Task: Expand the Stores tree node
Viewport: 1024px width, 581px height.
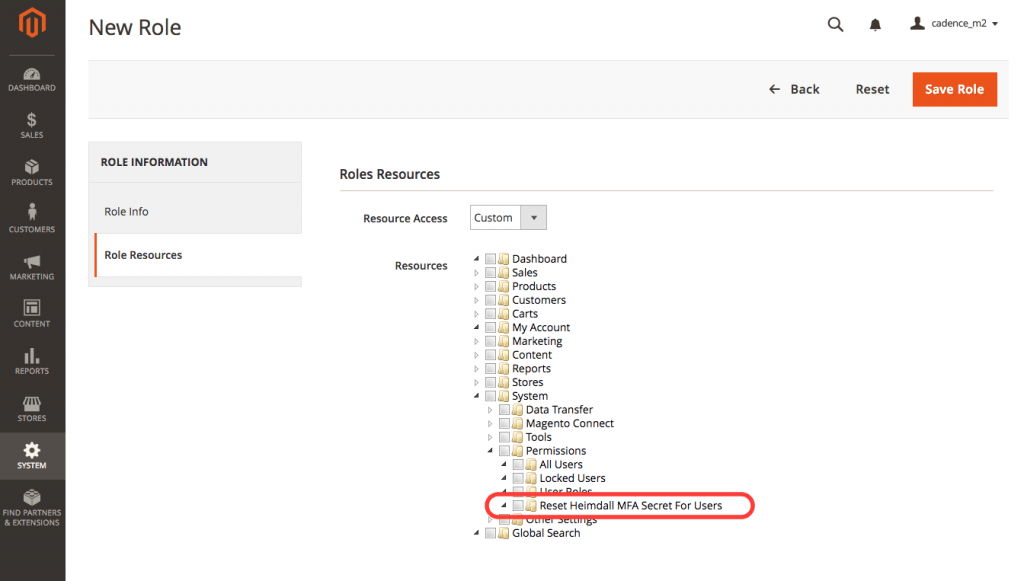Action: 477,383
